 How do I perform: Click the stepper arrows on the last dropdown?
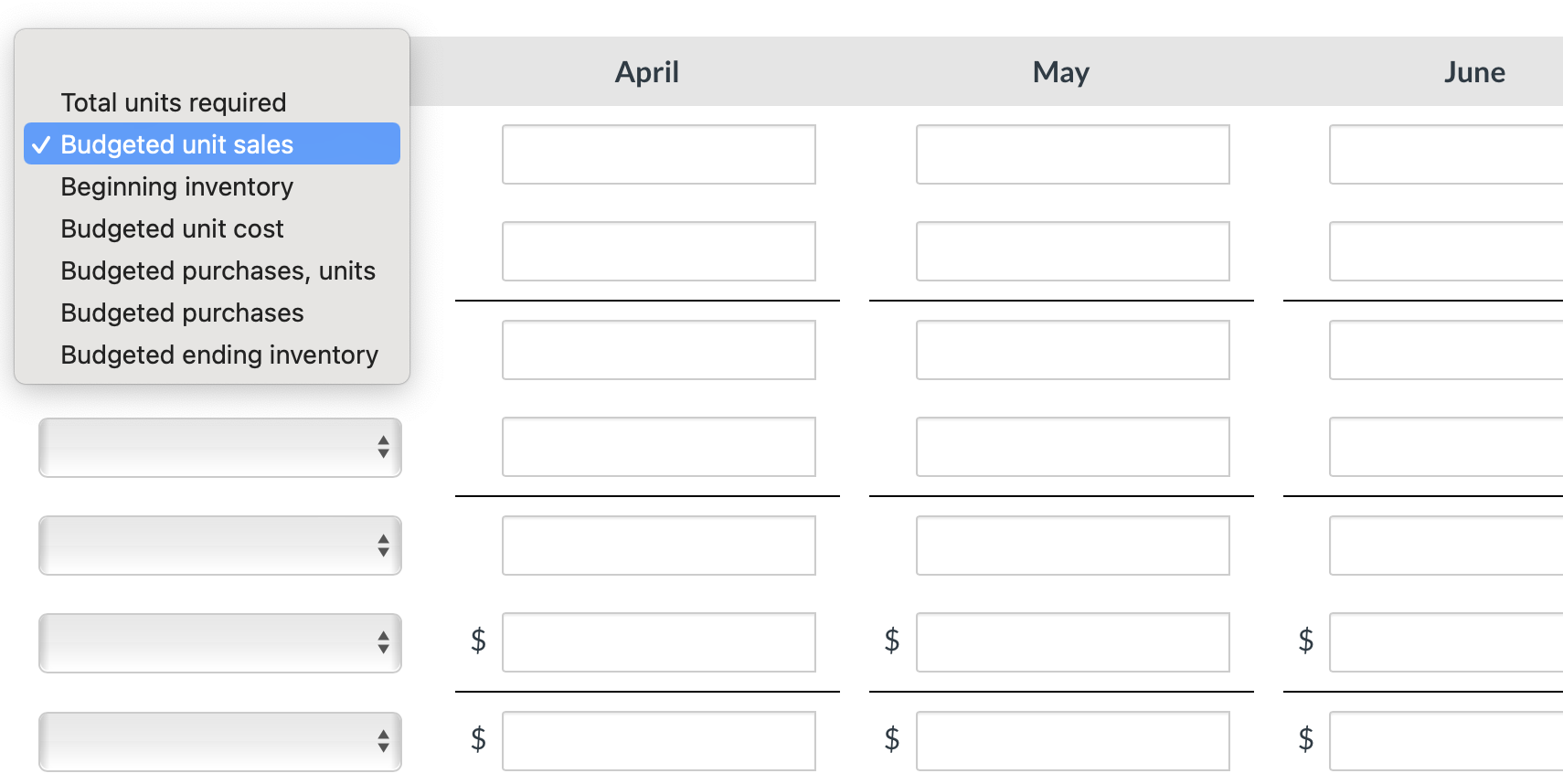pyautogui.click(x=385, y=741)
